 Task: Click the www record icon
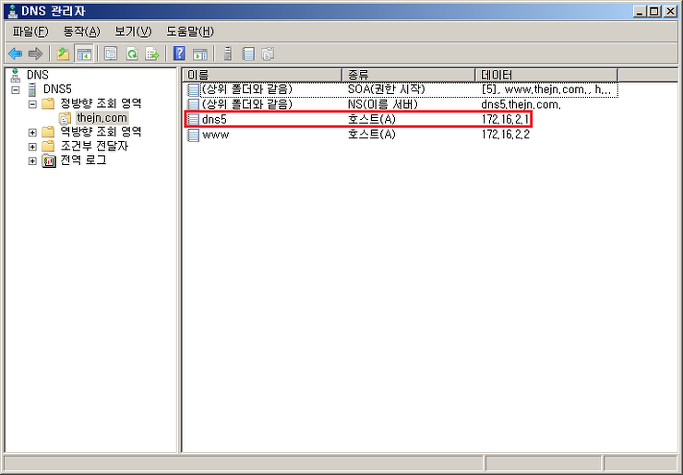coord(193,135)
